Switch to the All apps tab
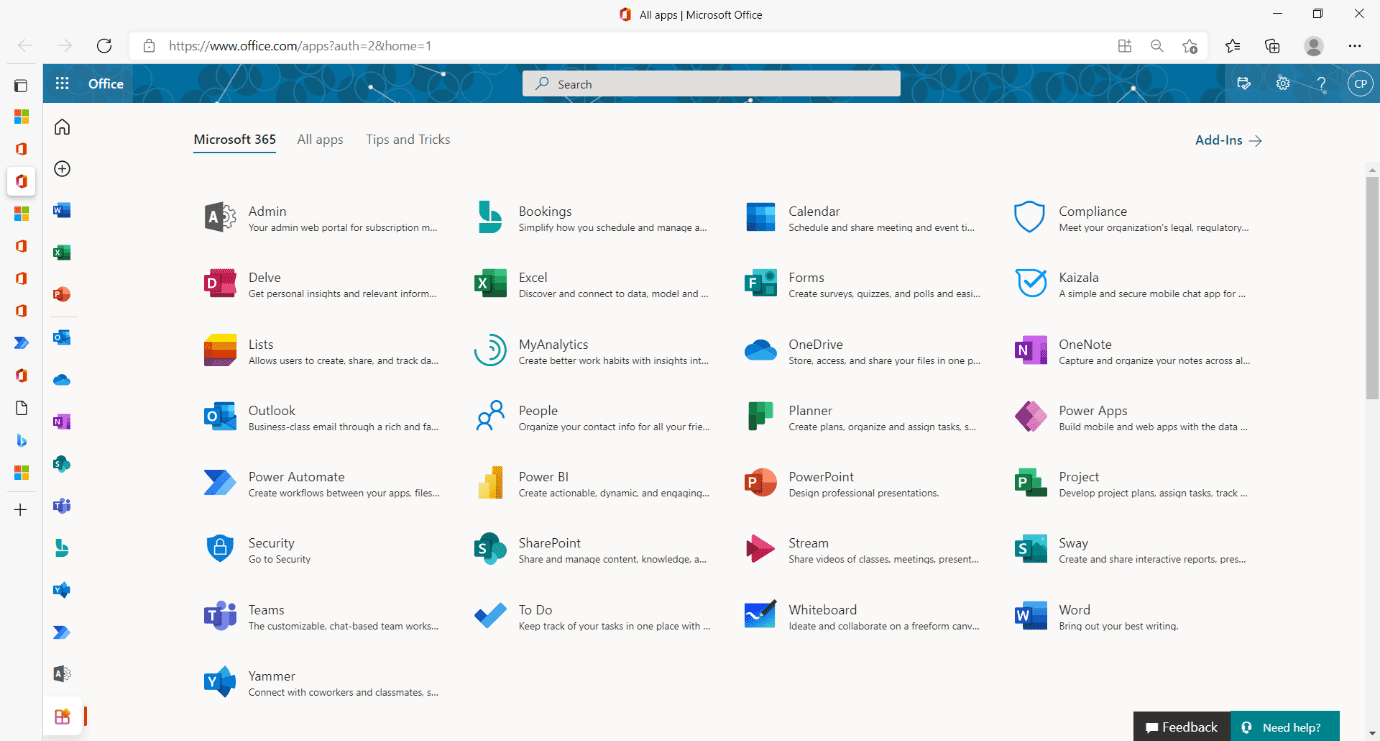This screenshot has width=1380, height=741. [x=320, y=139]
